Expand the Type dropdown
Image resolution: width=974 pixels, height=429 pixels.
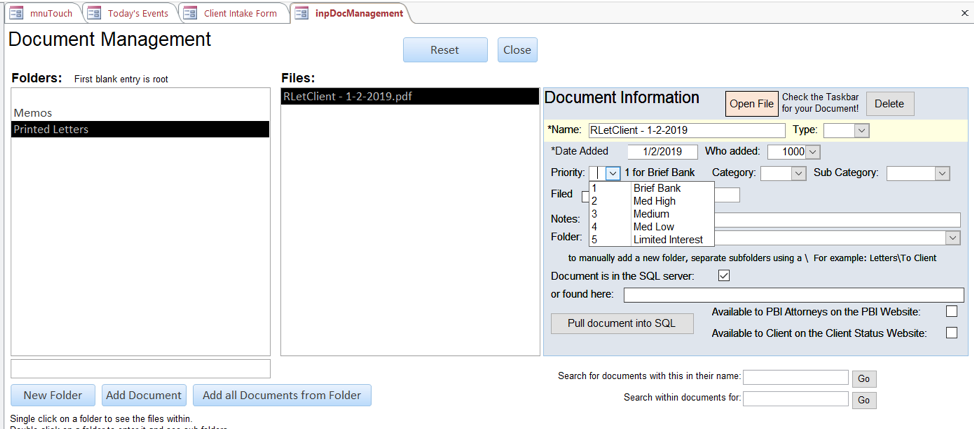[861, 130]
